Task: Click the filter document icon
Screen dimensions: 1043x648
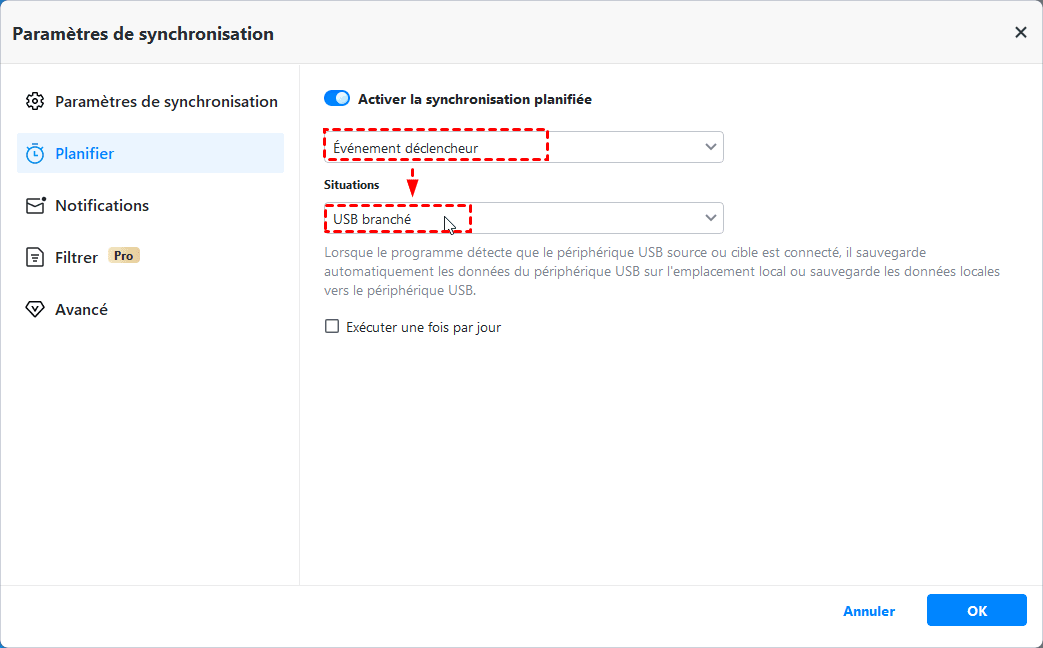Action: 35,257
